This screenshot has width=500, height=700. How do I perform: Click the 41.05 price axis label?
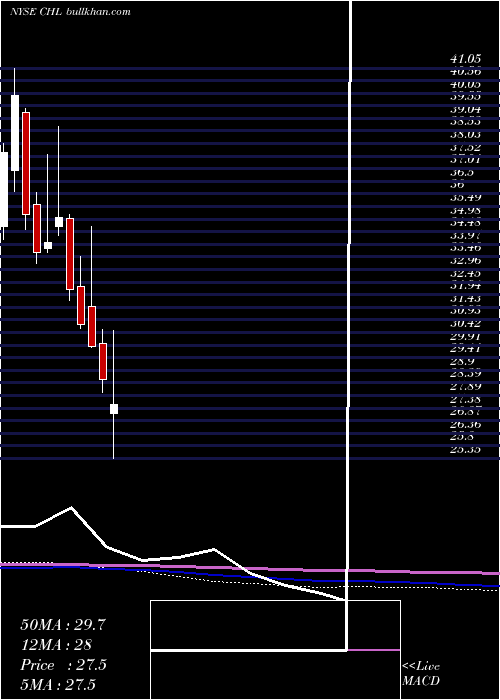coord(465,58)
